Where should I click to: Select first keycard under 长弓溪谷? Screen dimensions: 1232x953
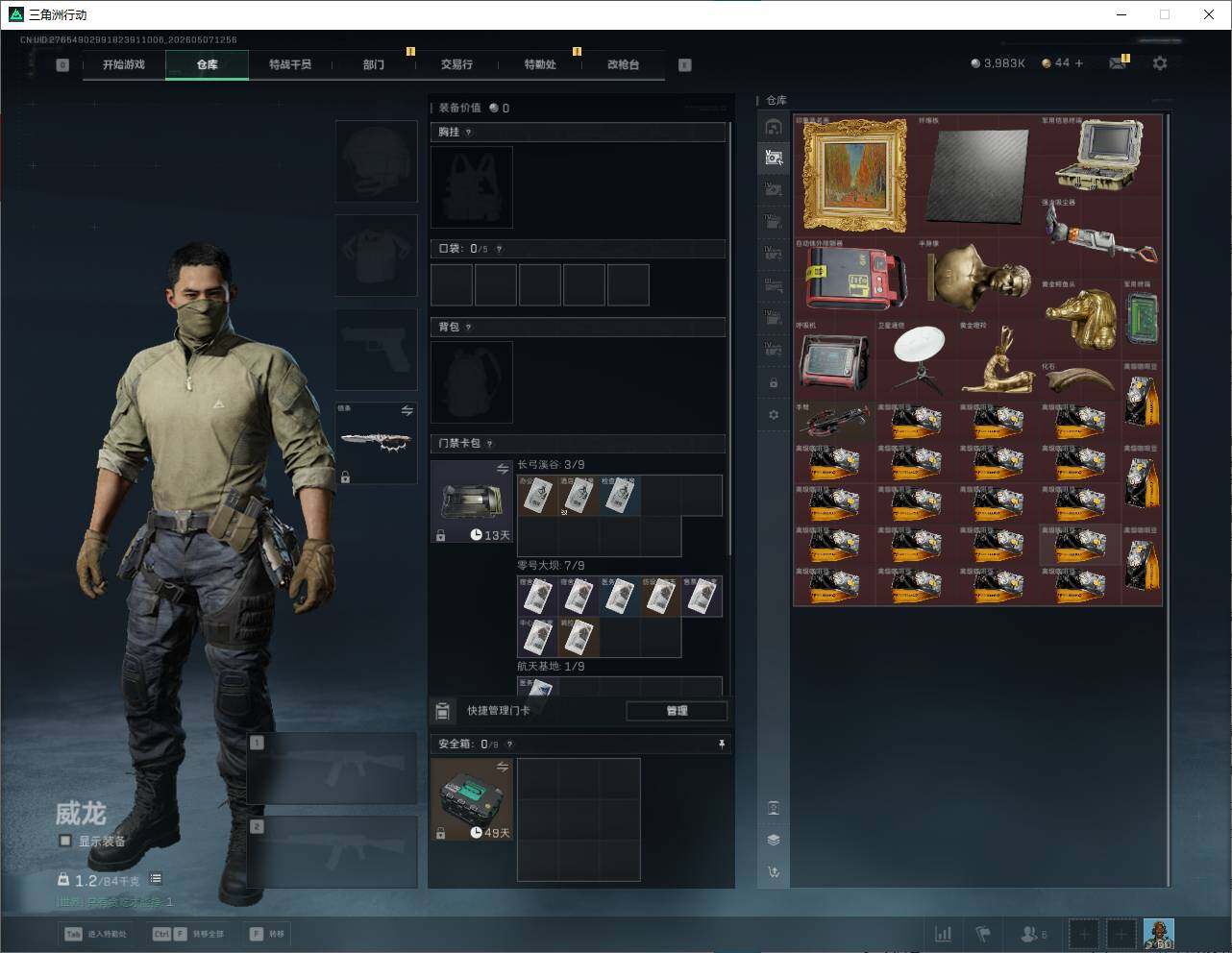point(538,496)
